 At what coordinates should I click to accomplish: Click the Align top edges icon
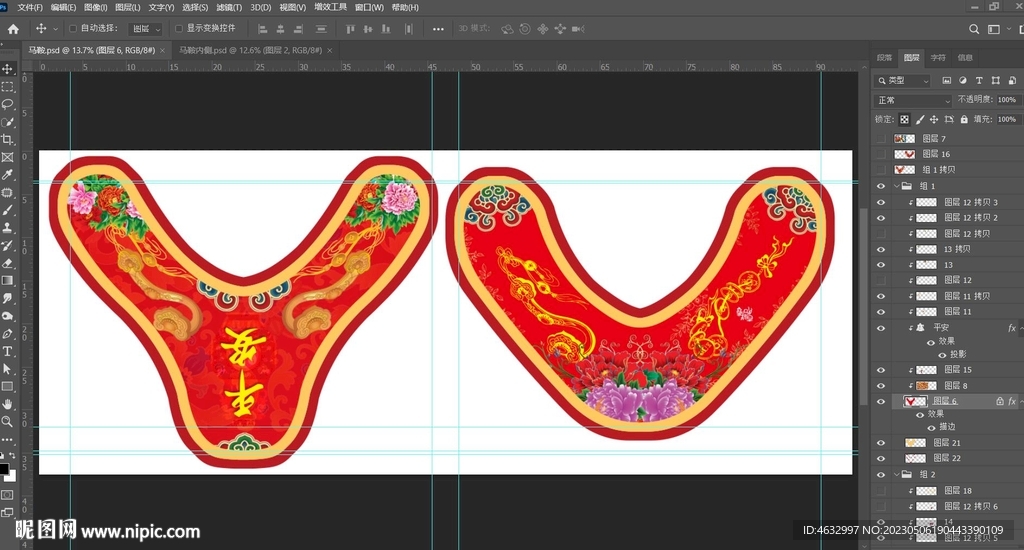coord(350,29)
